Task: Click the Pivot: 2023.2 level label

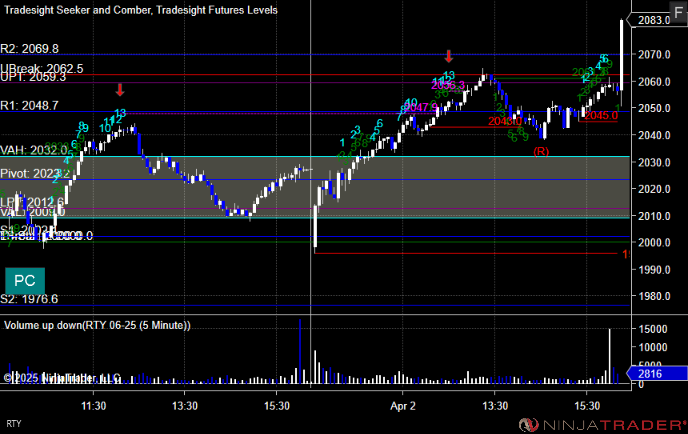Action: (x=35, y=174)
